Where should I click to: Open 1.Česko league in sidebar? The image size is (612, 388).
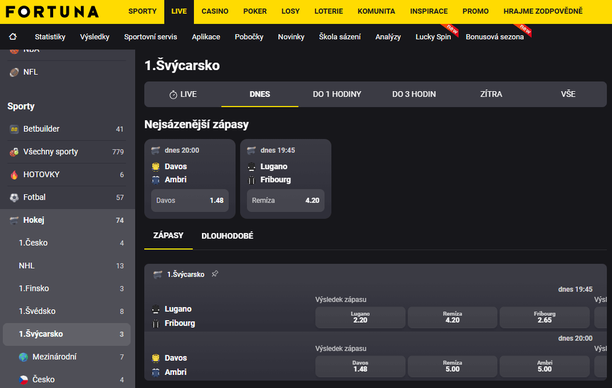(x=67, y=243)
